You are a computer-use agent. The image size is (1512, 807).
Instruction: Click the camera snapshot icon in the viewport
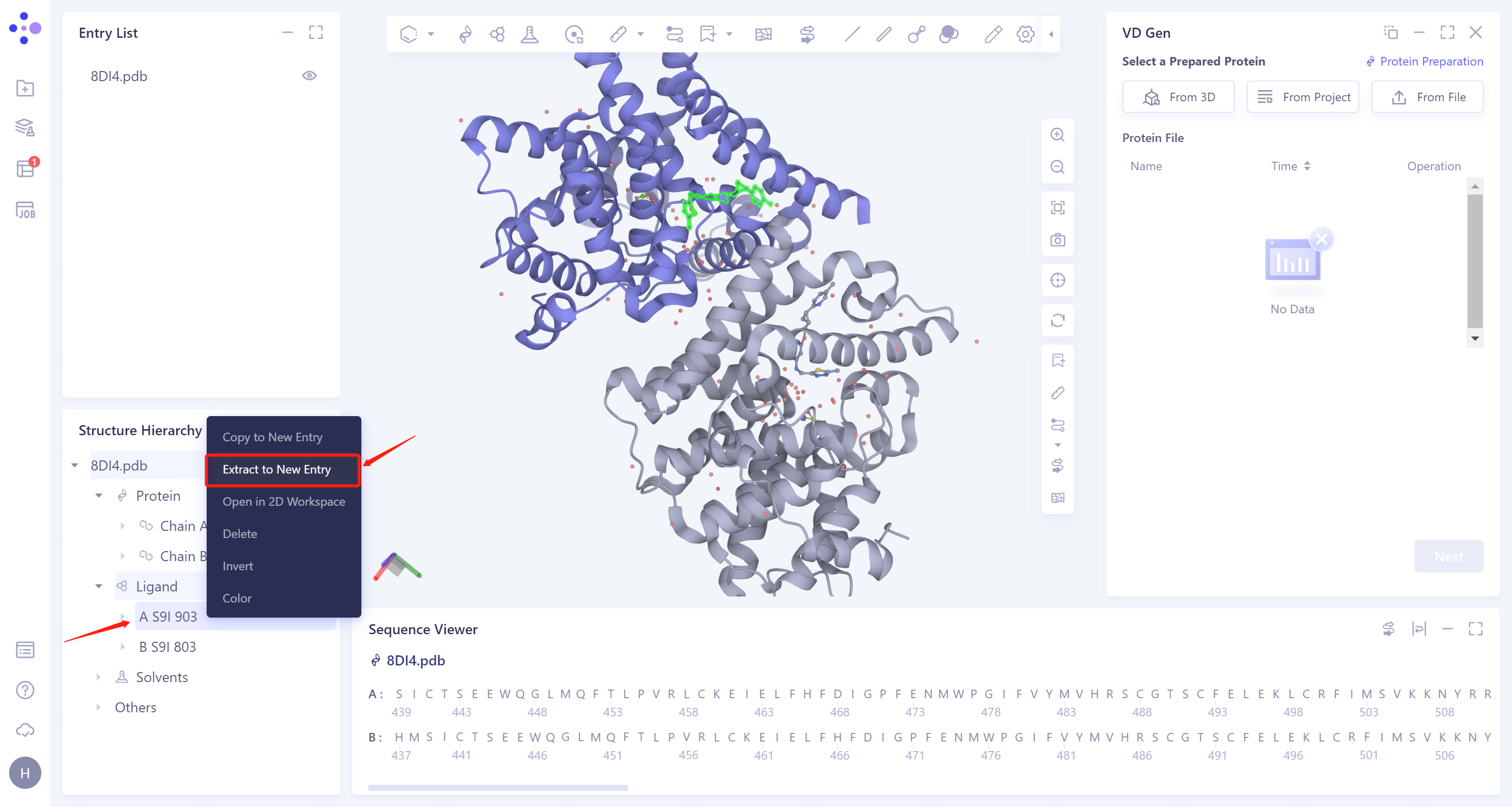[1057, 239]
